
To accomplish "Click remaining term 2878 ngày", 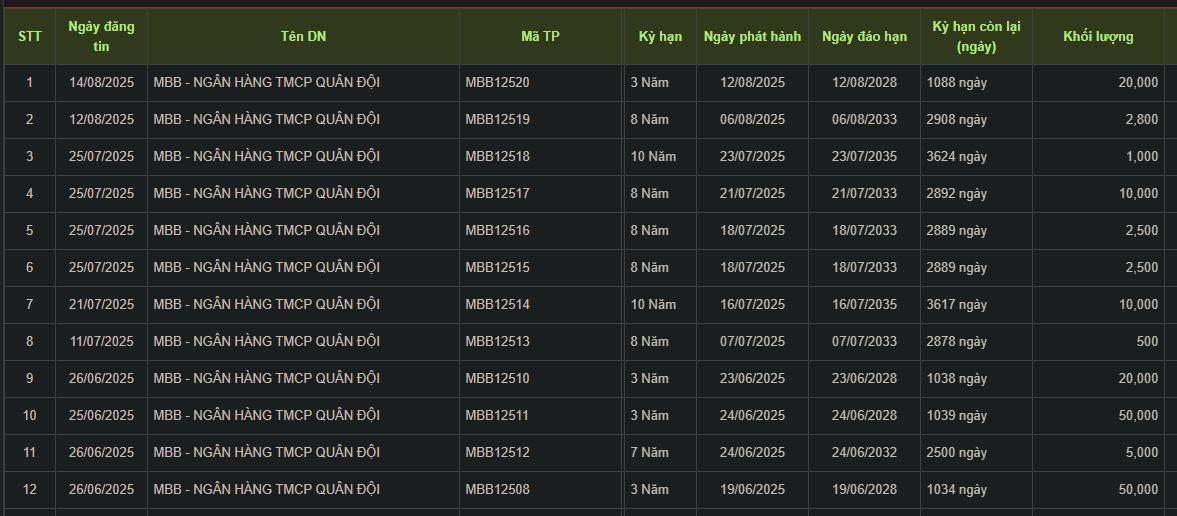I will click(x=956, y=341).
